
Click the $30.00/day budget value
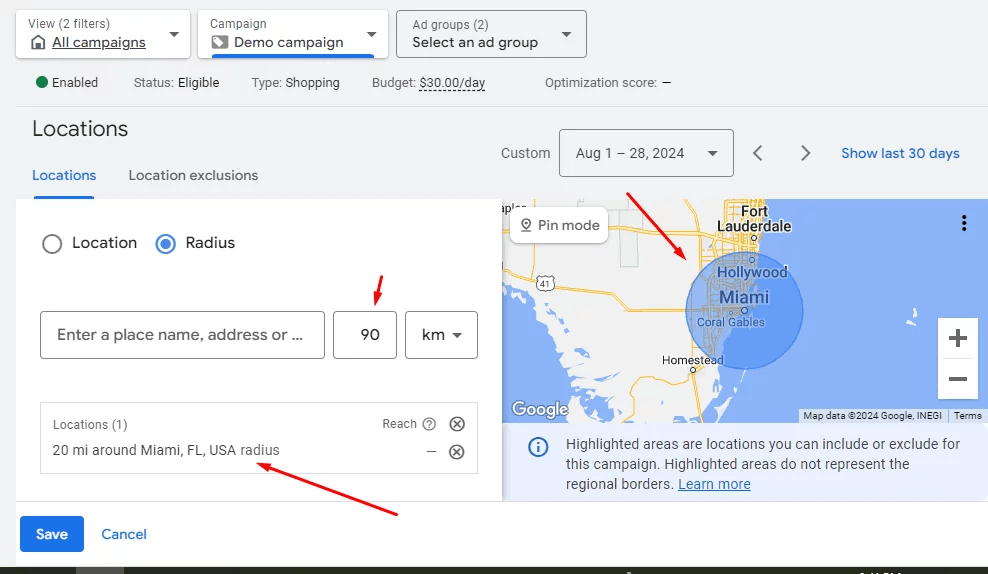[x=452, y=83]
